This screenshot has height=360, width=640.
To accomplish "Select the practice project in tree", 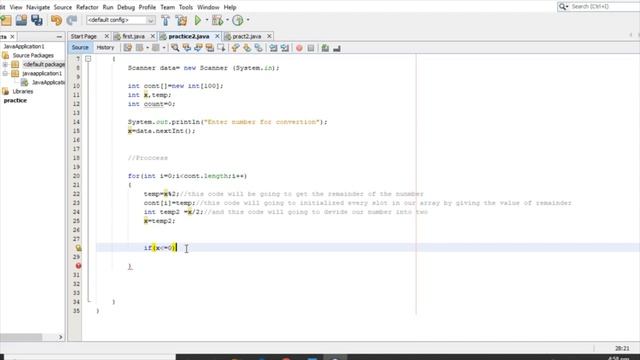I will tap(15, 100).
